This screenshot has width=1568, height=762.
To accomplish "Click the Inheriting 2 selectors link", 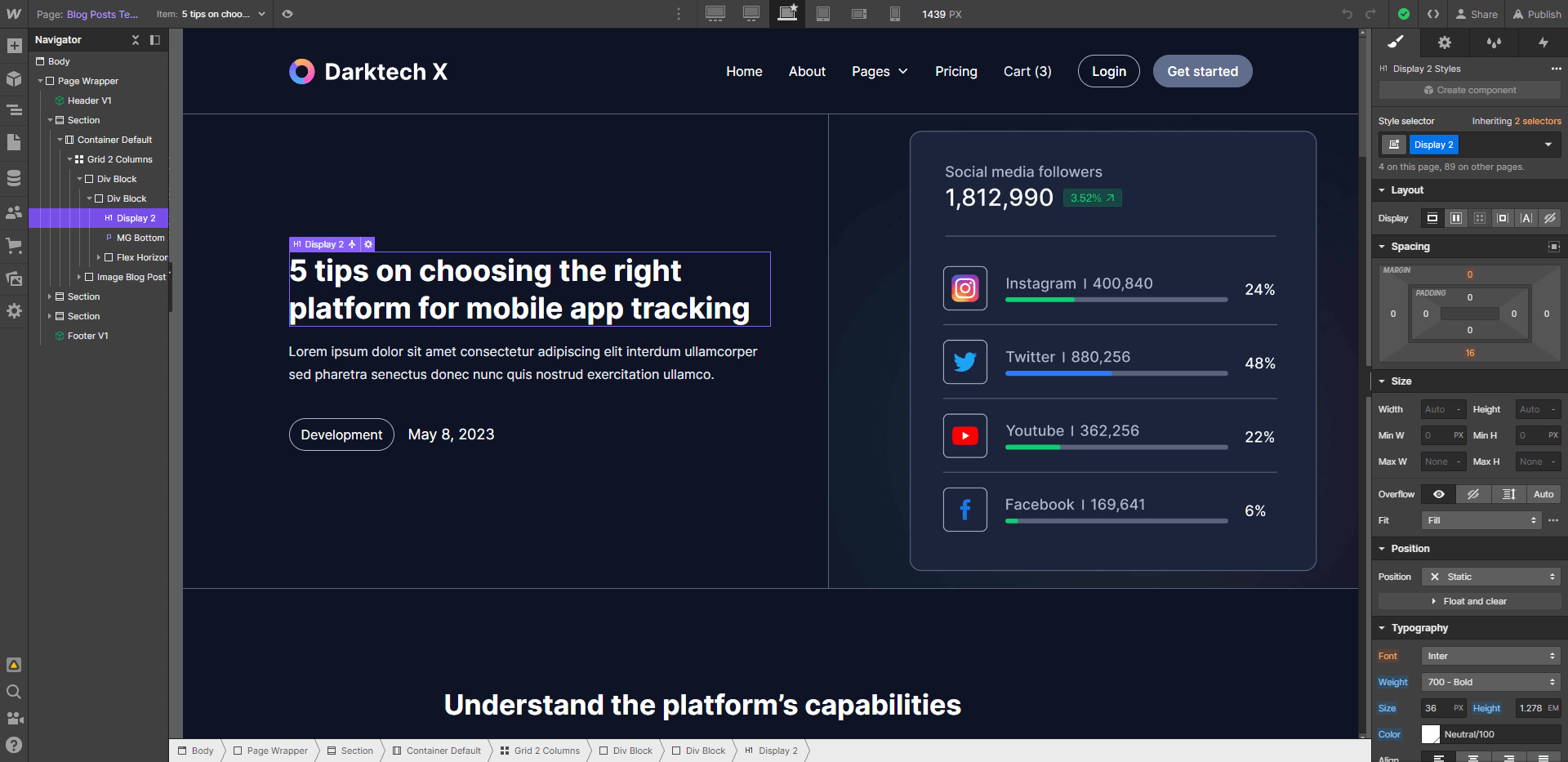I will [x=1516, y=121].
